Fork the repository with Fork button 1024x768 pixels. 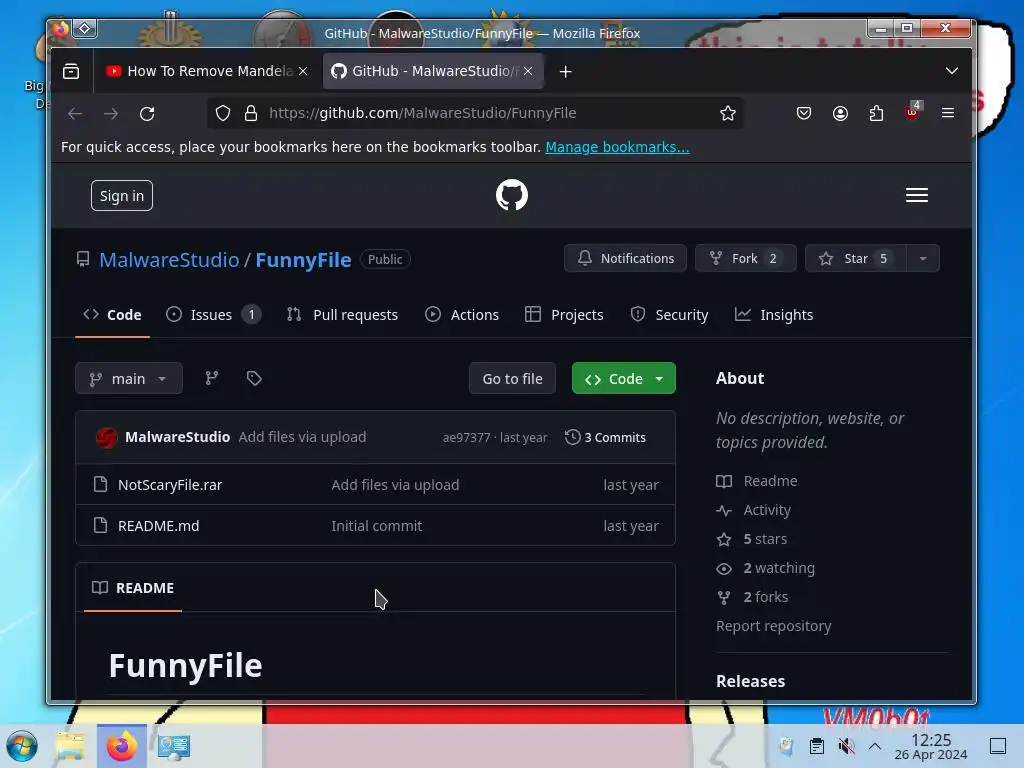pyautogui.click(x=746, y=259)
